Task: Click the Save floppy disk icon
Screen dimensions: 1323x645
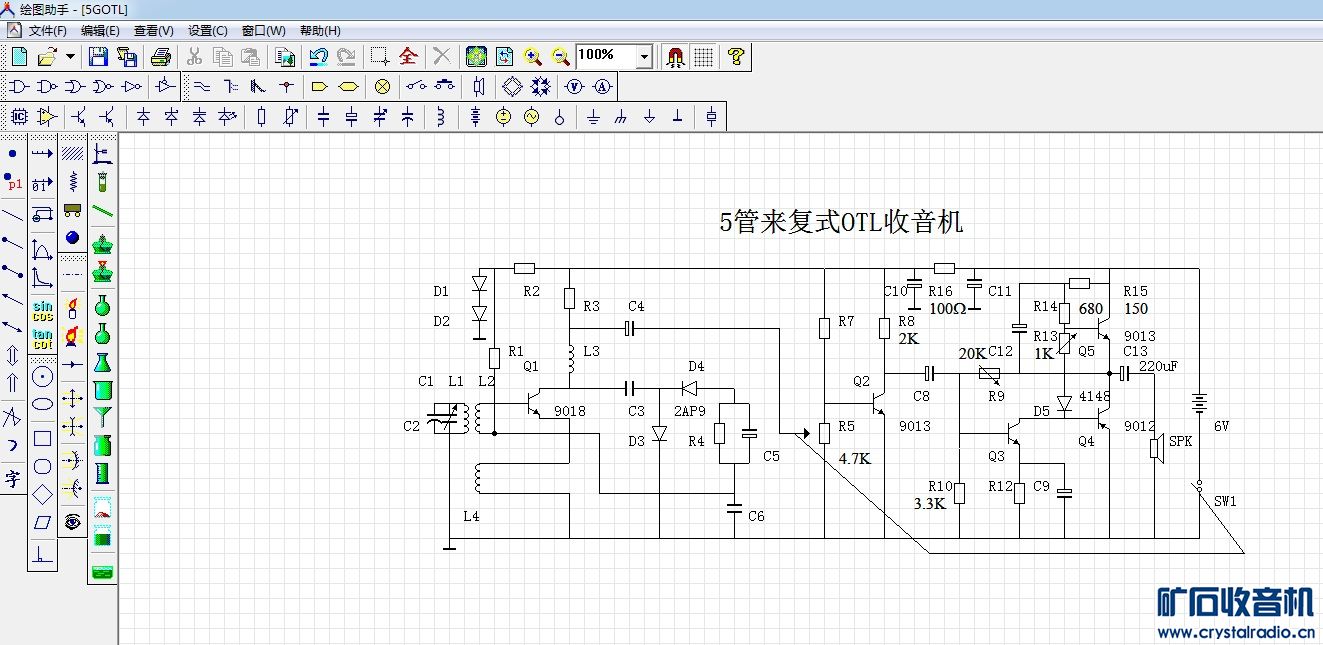Action: tap(98, 57)
